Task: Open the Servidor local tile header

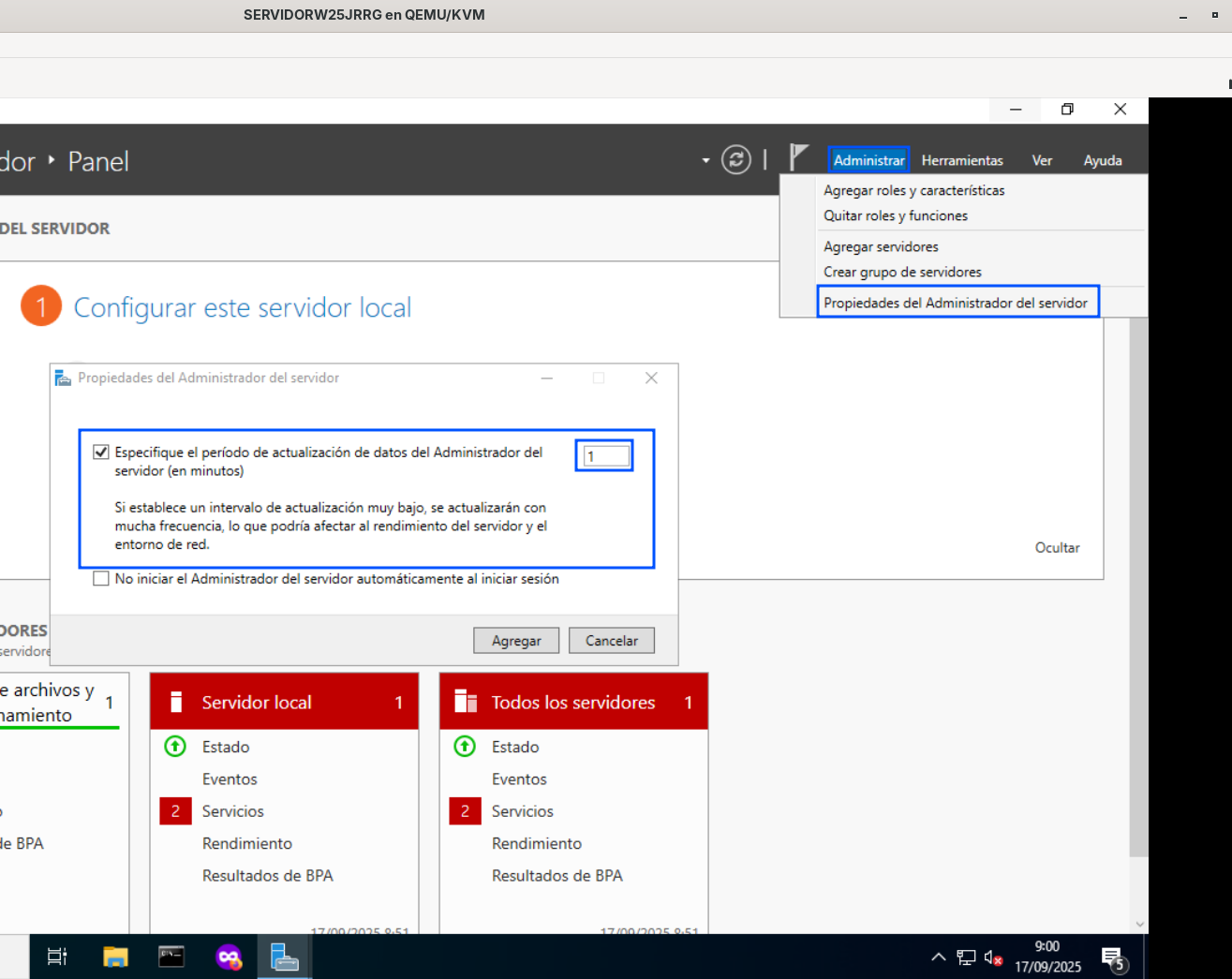Action: (284, 702)
